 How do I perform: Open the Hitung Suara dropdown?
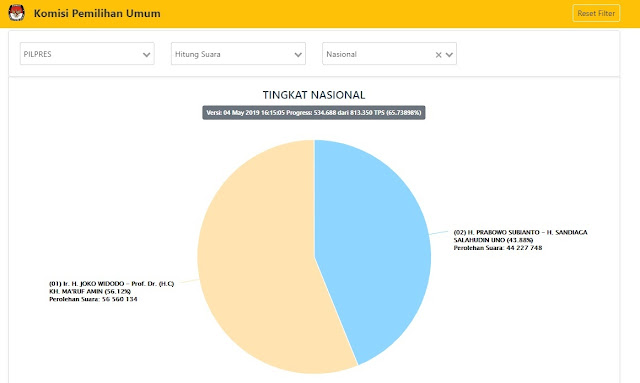pos(238,54)
